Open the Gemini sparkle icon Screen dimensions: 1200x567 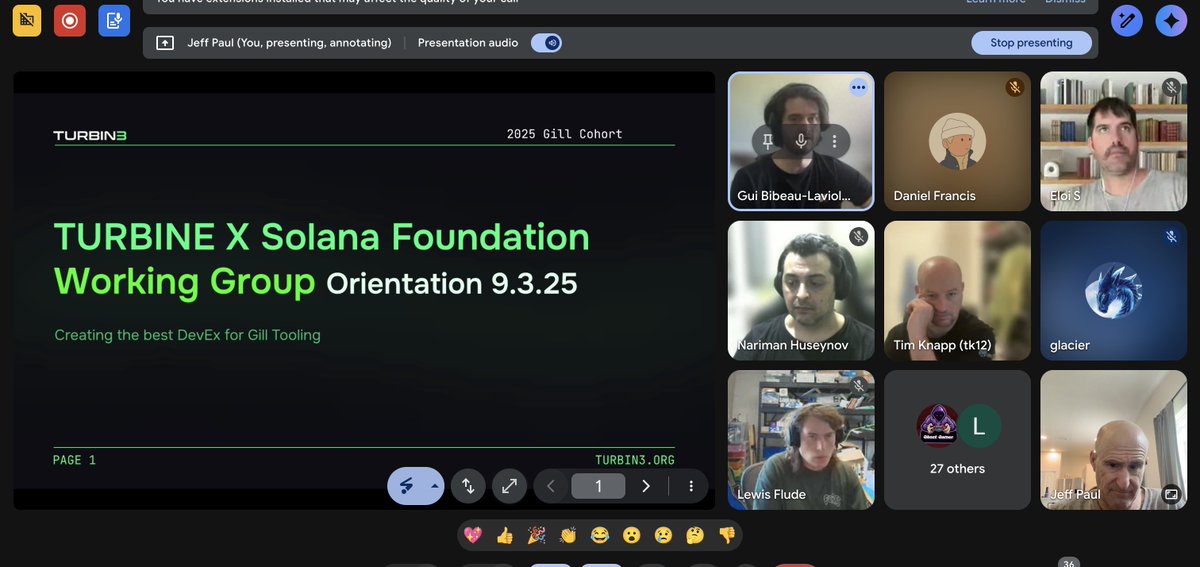1171,21
